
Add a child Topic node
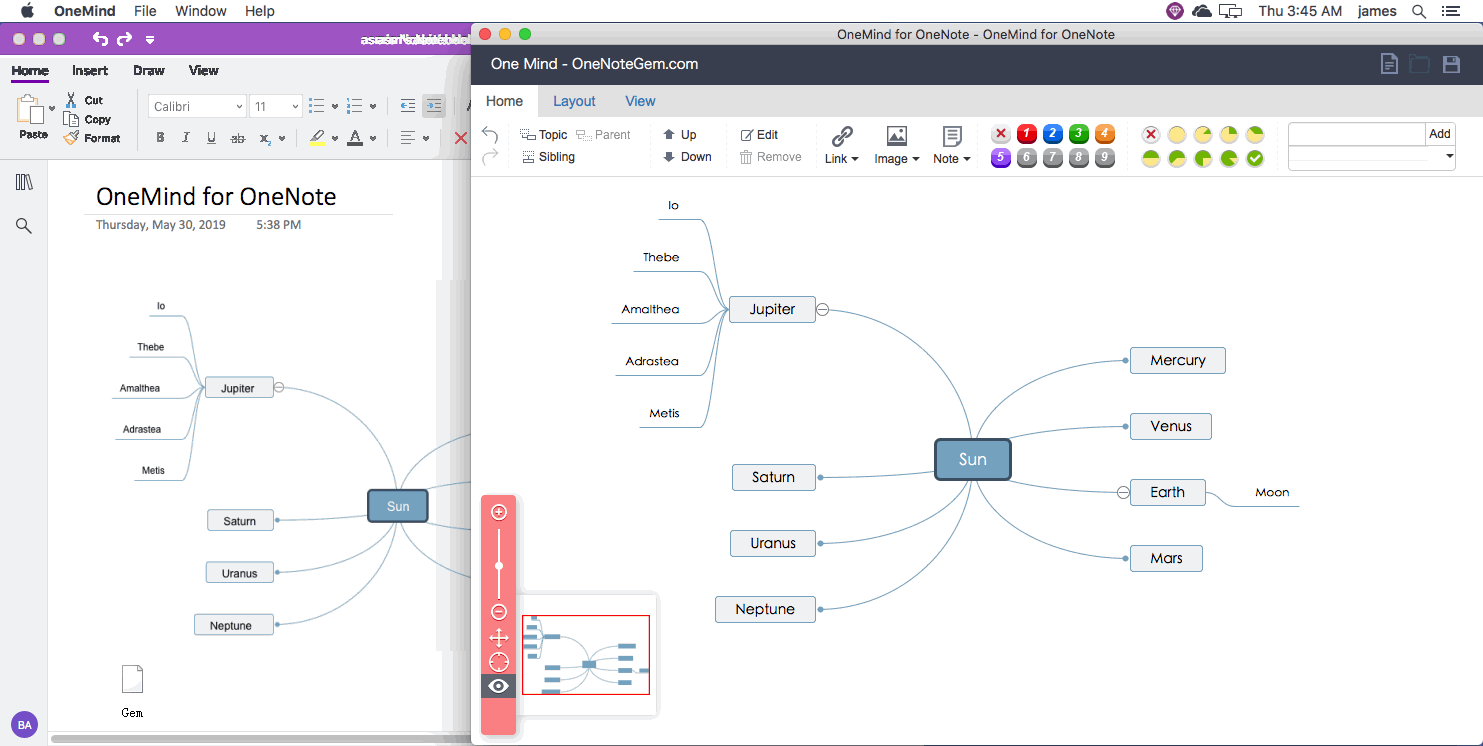point(544,134)
